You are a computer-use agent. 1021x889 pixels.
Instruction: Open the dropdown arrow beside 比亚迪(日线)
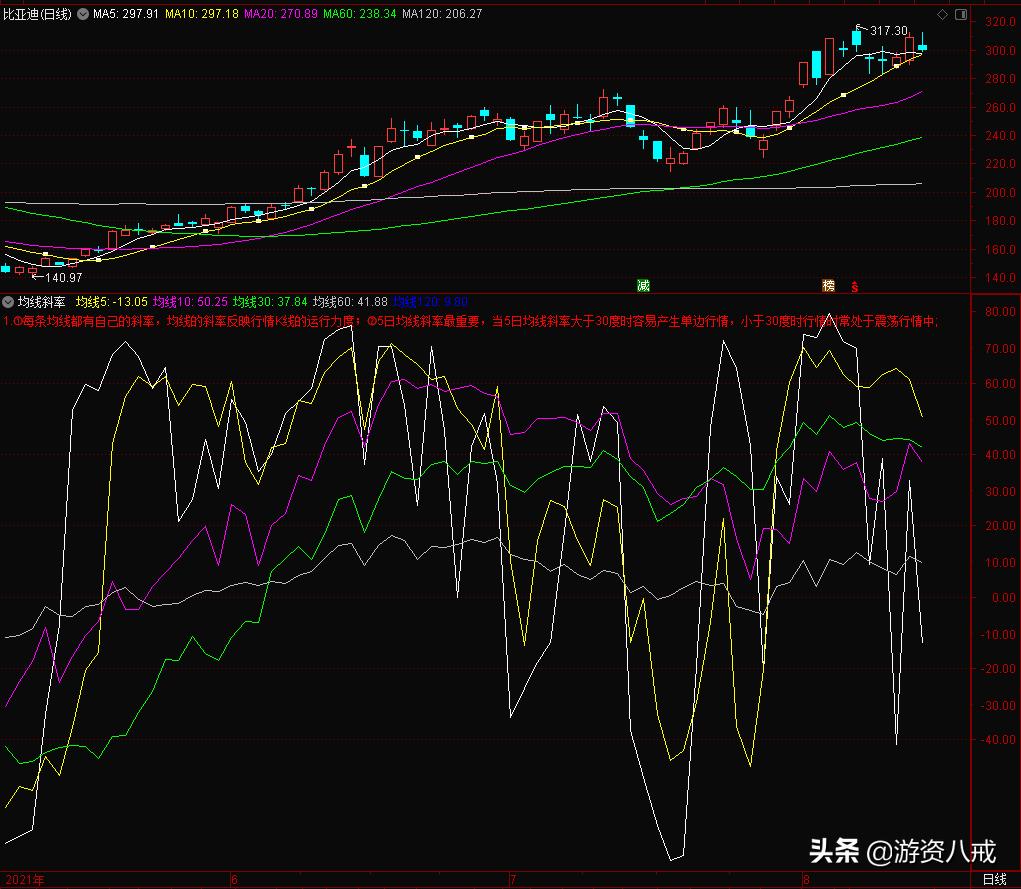point(83,14)
